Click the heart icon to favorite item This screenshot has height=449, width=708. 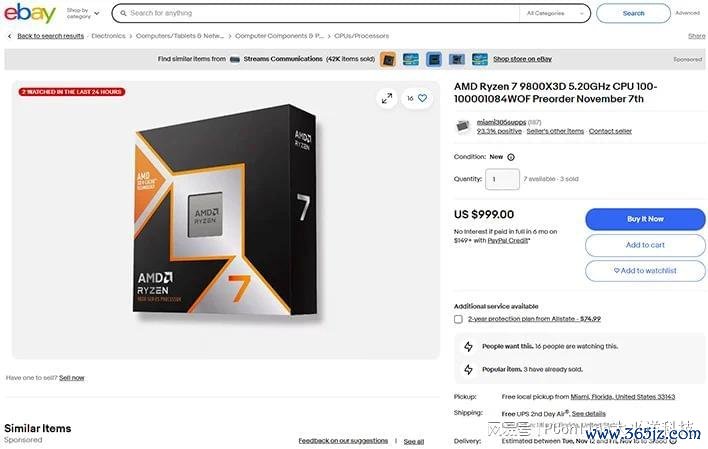click(422, 98)
